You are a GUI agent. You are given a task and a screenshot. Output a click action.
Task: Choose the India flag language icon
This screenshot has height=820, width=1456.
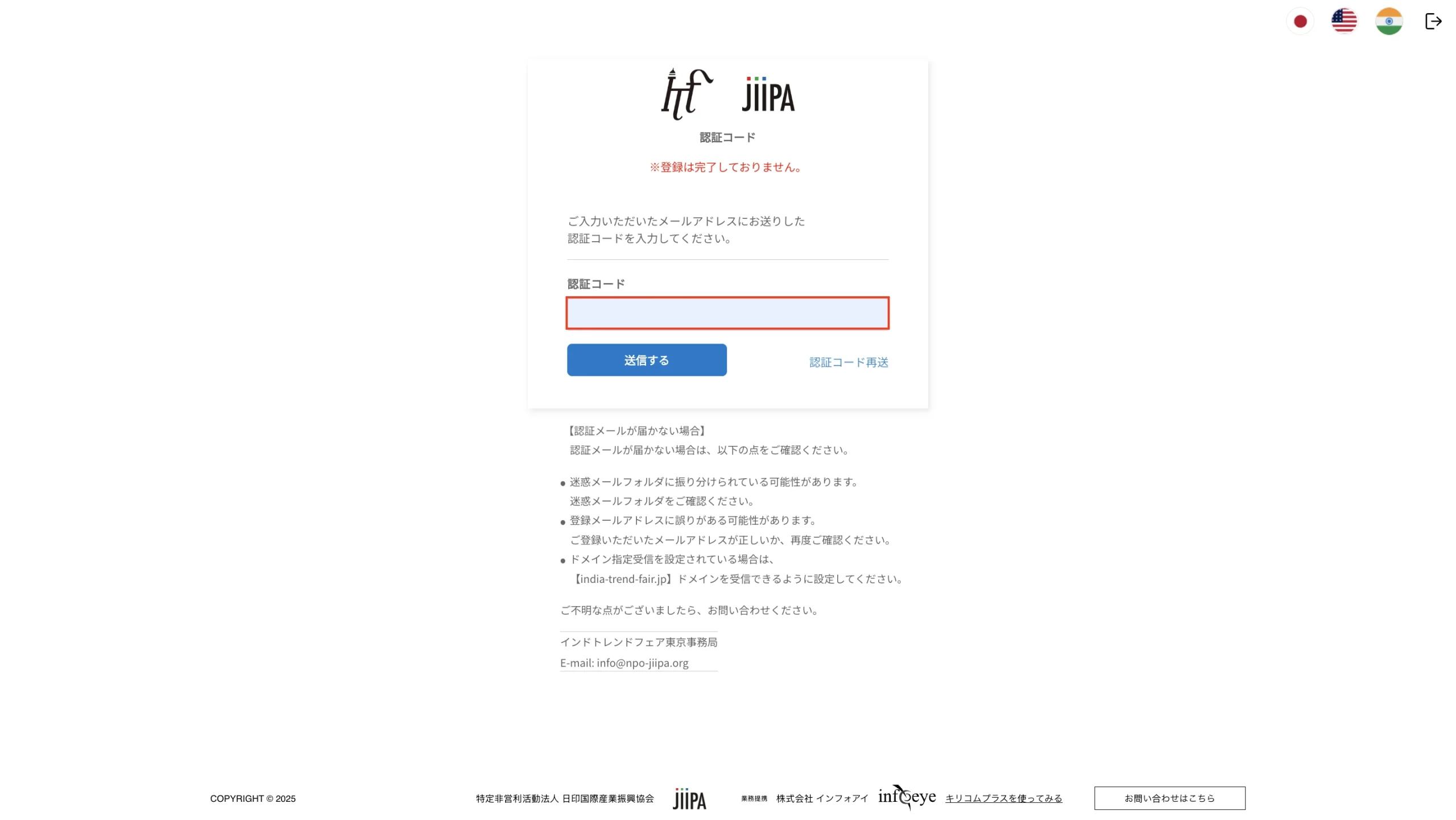[1389, 22]
